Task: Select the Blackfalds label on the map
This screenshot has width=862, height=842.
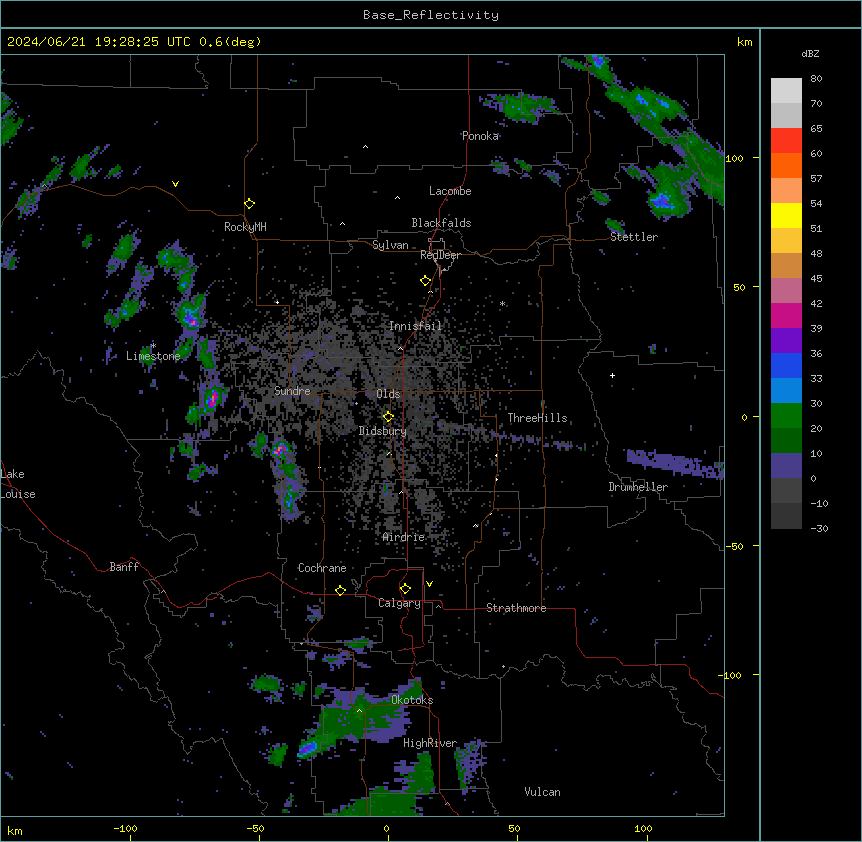Action: click(441, 223)
